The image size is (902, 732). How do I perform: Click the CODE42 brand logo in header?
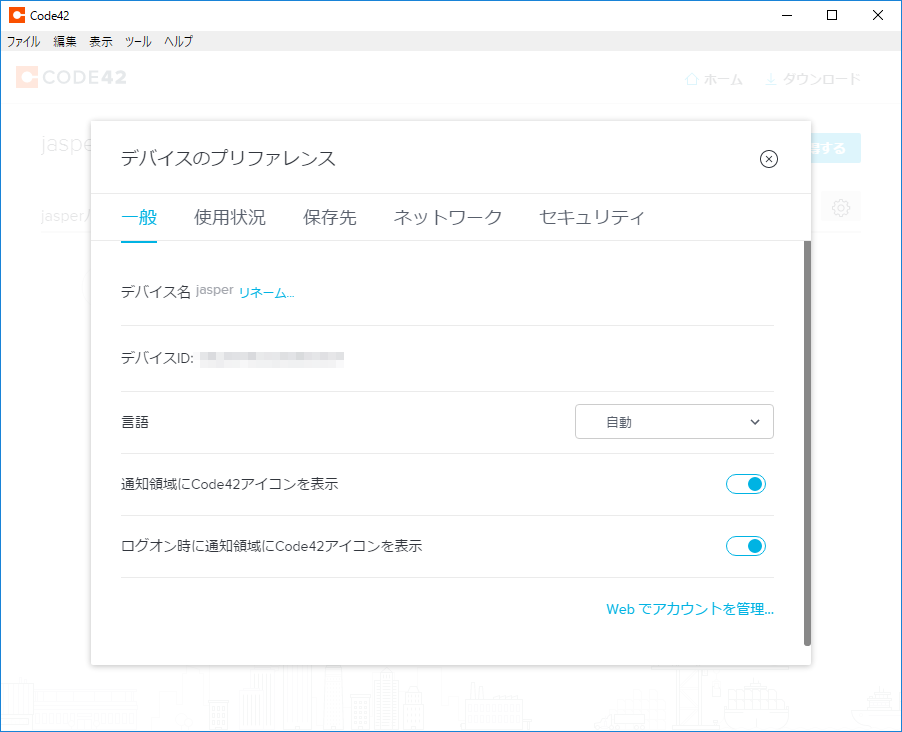71,77
